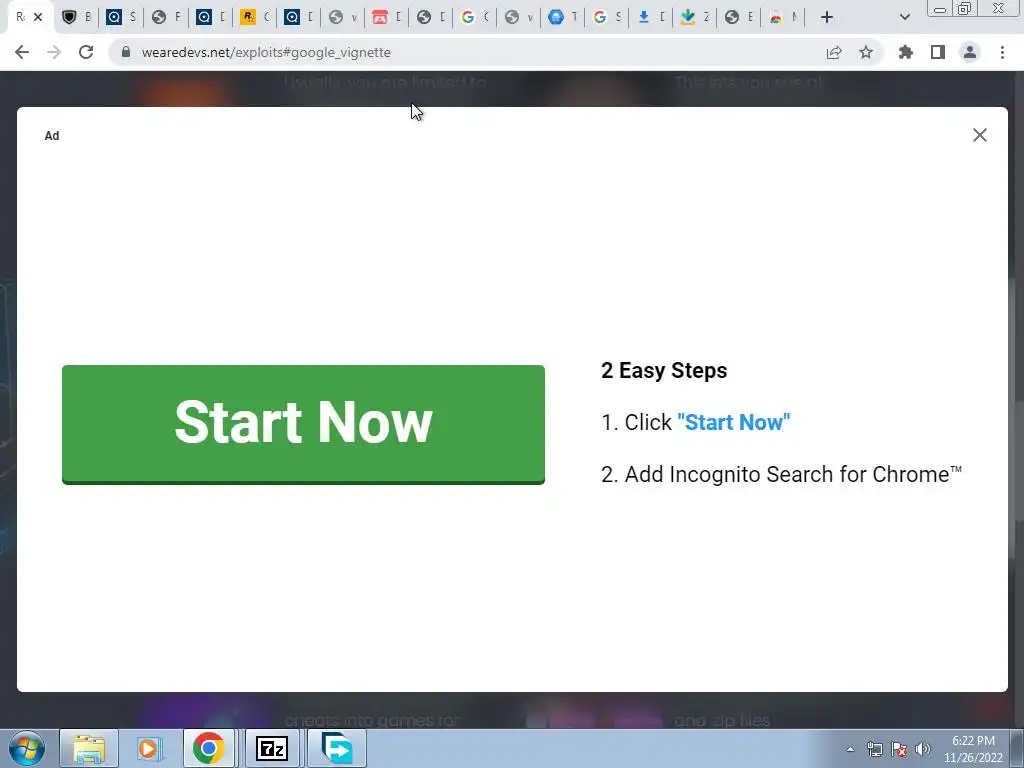Switch to the blue download arrow tab
This screenshot has width=1024, height=768.
click(650, 18)
